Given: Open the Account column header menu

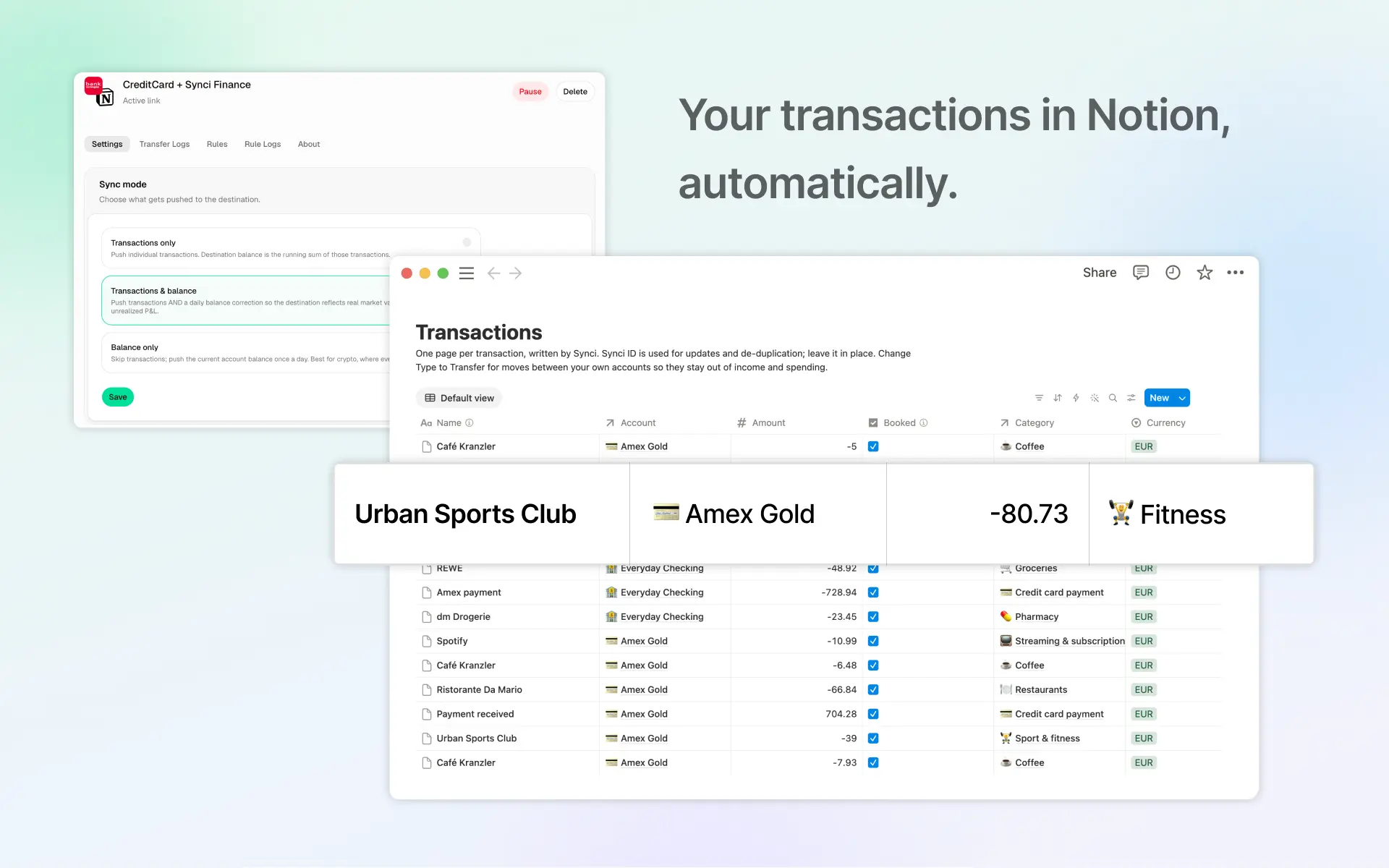Looking at the screenshot, I should point(630,423).
